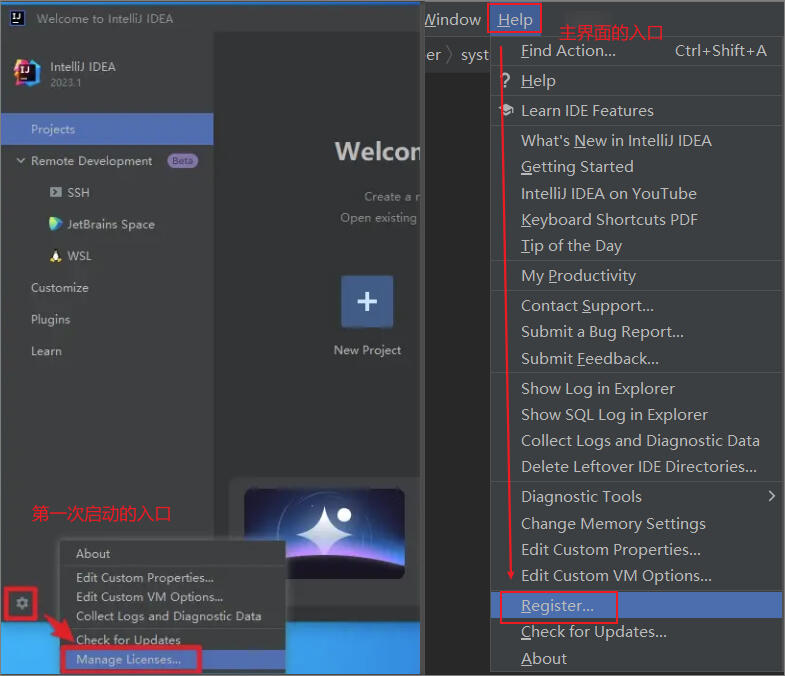This screenshot has height=676, width=785.
Task: Select the Projects tab in sidebar
Action: 107,129
